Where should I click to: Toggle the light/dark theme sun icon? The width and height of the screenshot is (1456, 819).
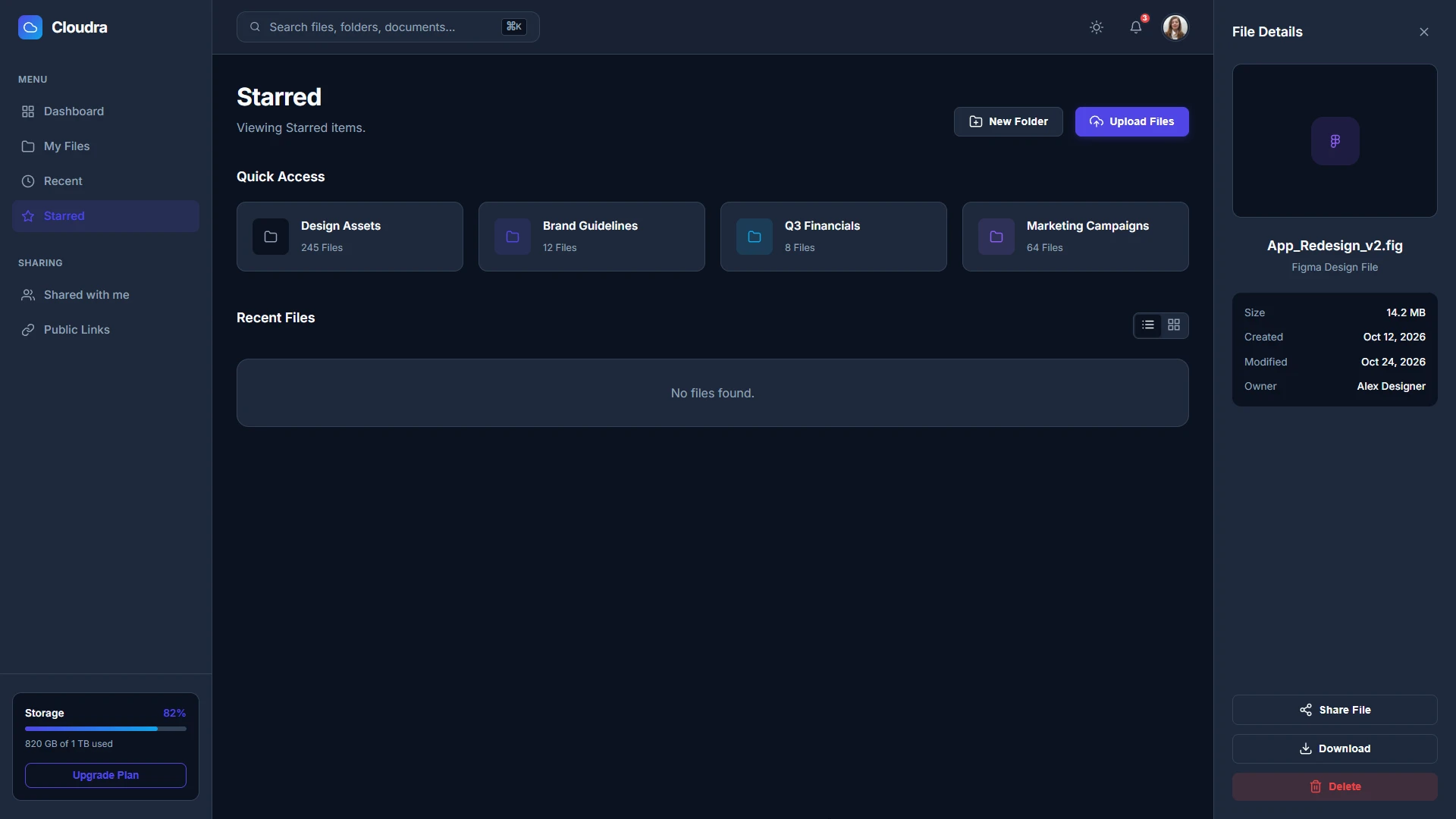[1097, 27]
